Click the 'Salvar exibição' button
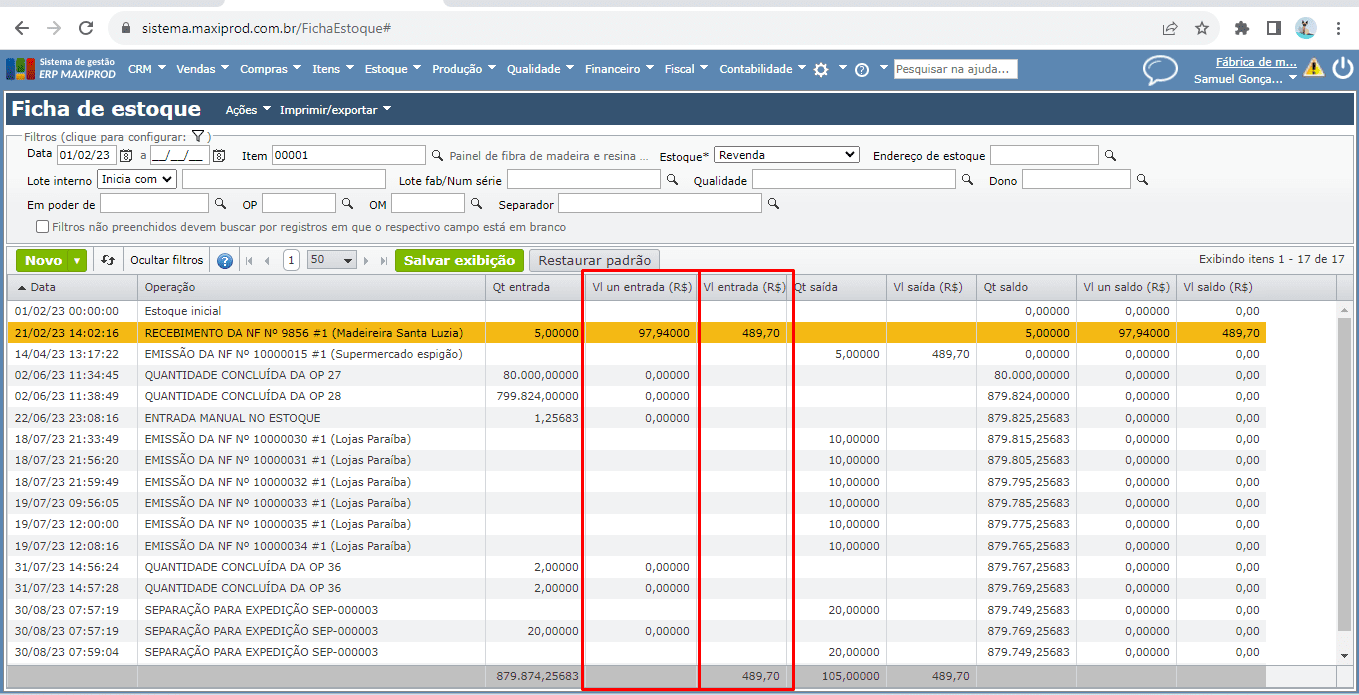Viewport: 1359px width, 695px height. pyautogui.click(x=459, y=261)
